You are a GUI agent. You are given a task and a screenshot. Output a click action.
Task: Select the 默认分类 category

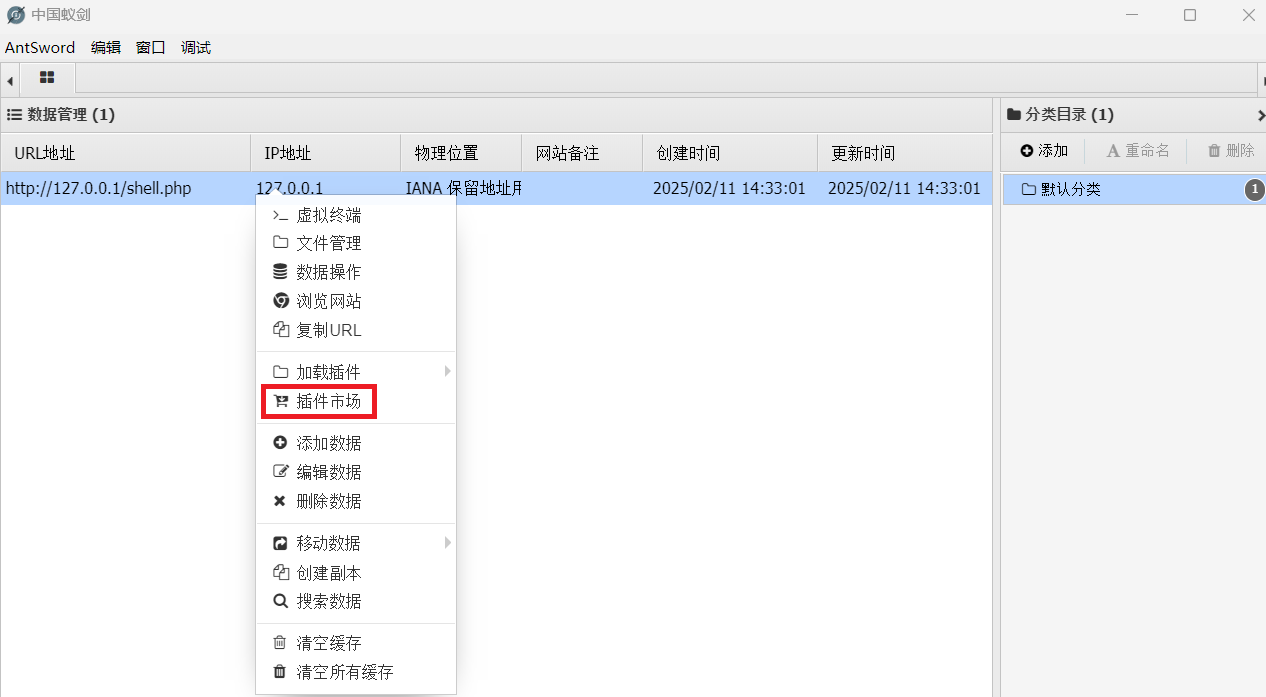coord(1134,189)
